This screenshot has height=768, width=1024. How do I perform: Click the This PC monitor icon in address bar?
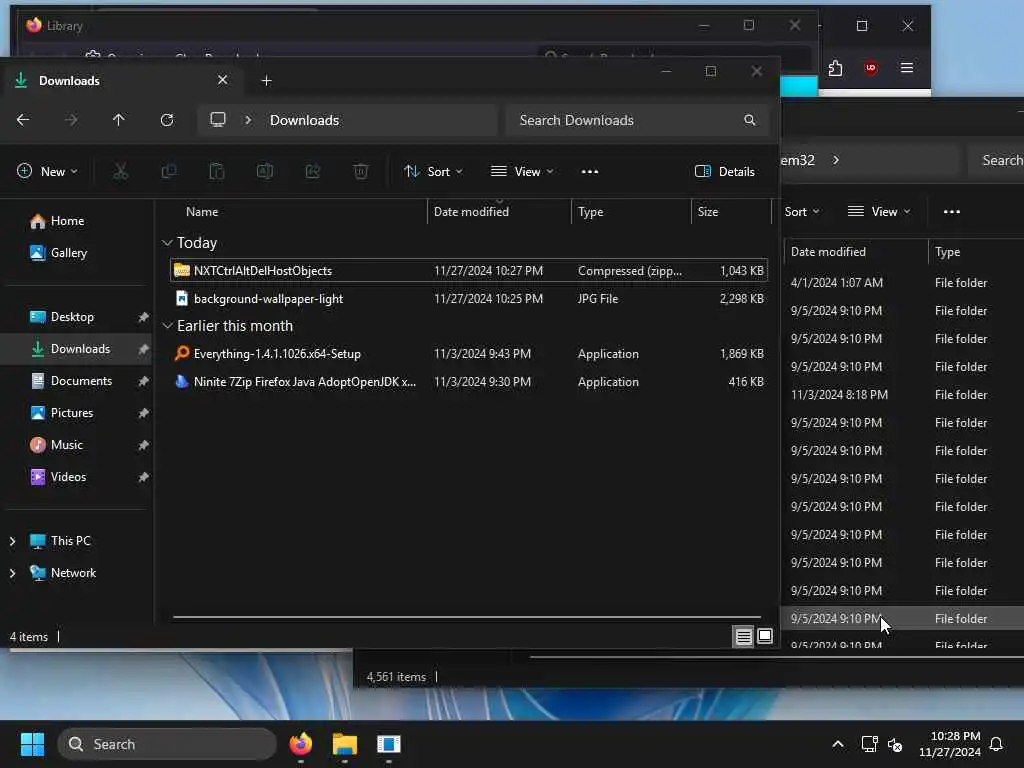217,120
